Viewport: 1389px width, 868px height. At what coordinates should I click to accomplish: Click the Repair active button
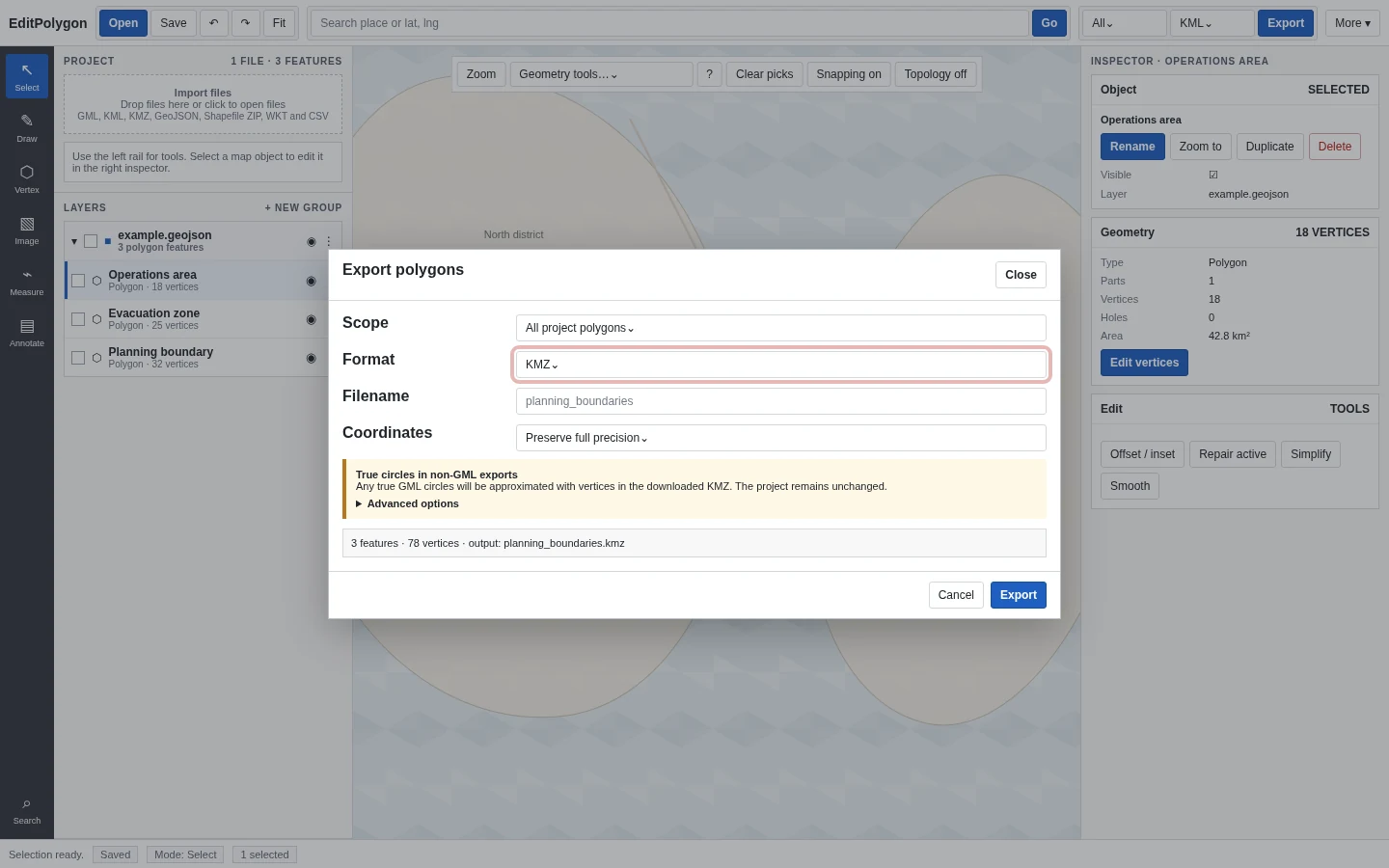pyautogui.click(x=1233, y=454)
